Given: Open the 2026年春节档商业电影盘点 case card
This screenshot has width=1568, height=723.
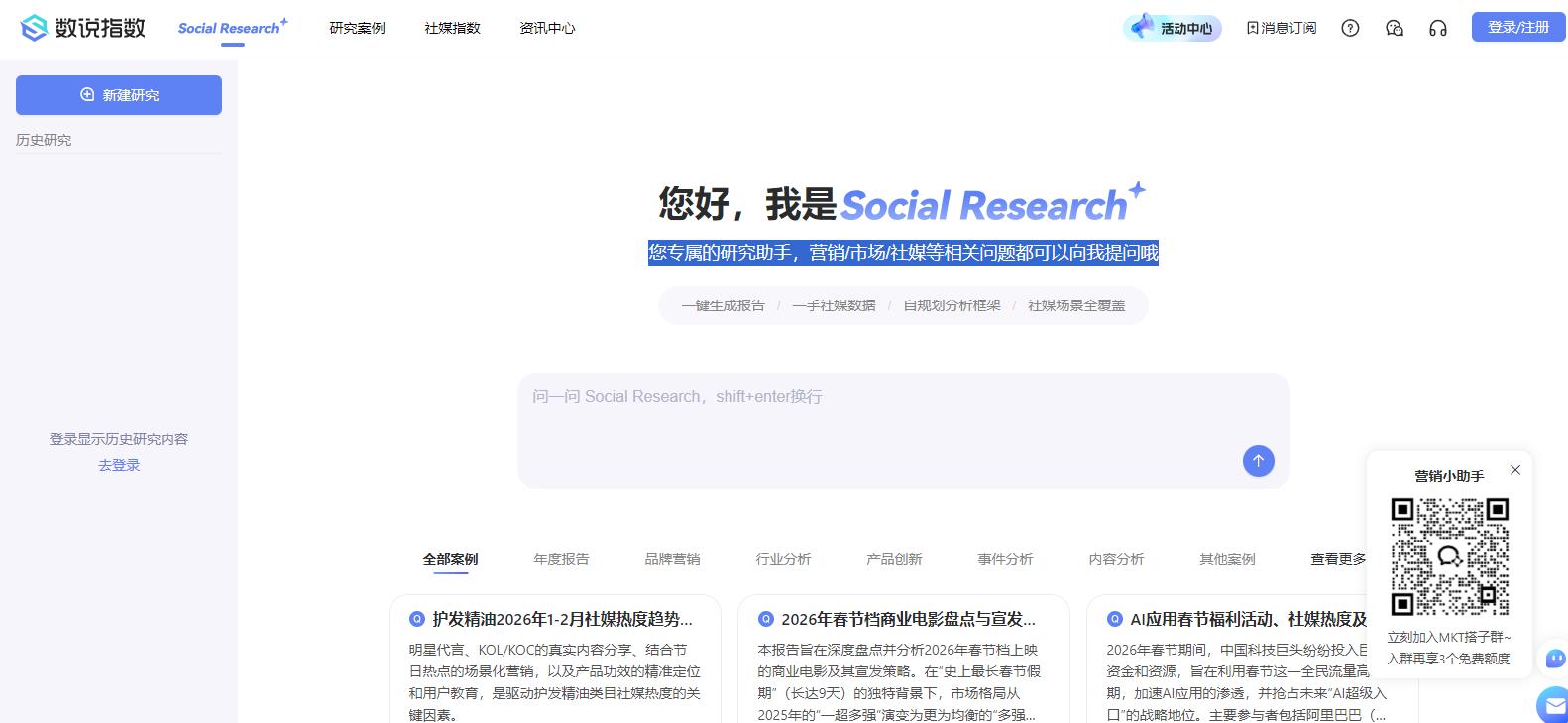Looking at the screenshot, I should (x=904, y=660).
